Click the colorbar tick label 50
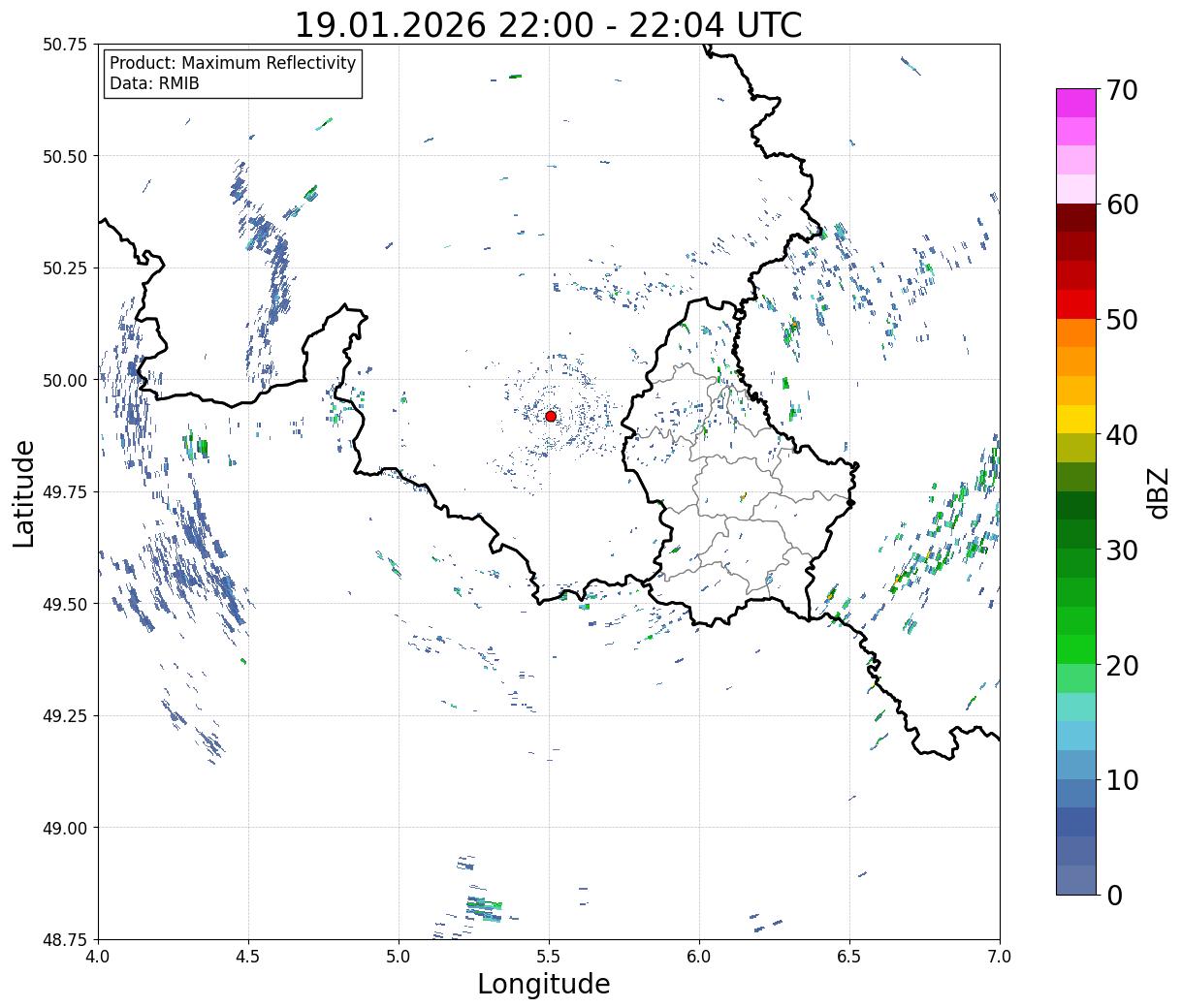The height and width of the screenshot is (1008, 1182). (x=1122, y=319)
